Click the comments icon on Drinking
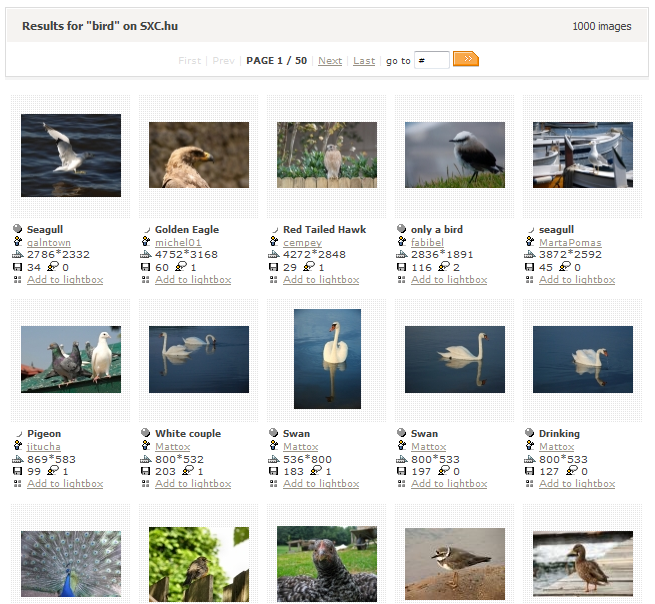Image resolution: width=655 pixels, height=604 pixels. coord(572,470)
